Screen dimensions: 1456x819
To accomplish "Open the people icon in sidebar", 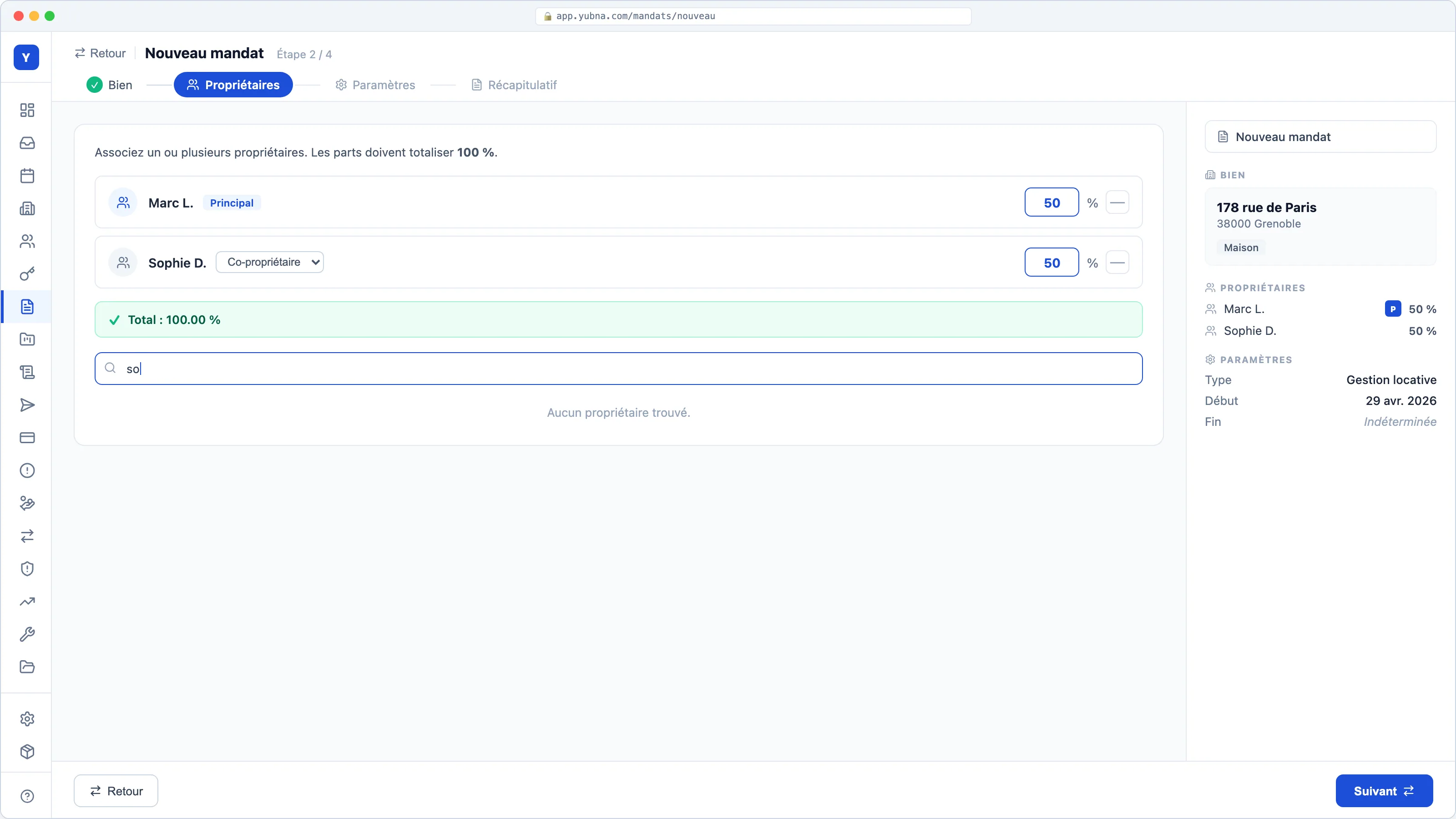I will point(27,241).
